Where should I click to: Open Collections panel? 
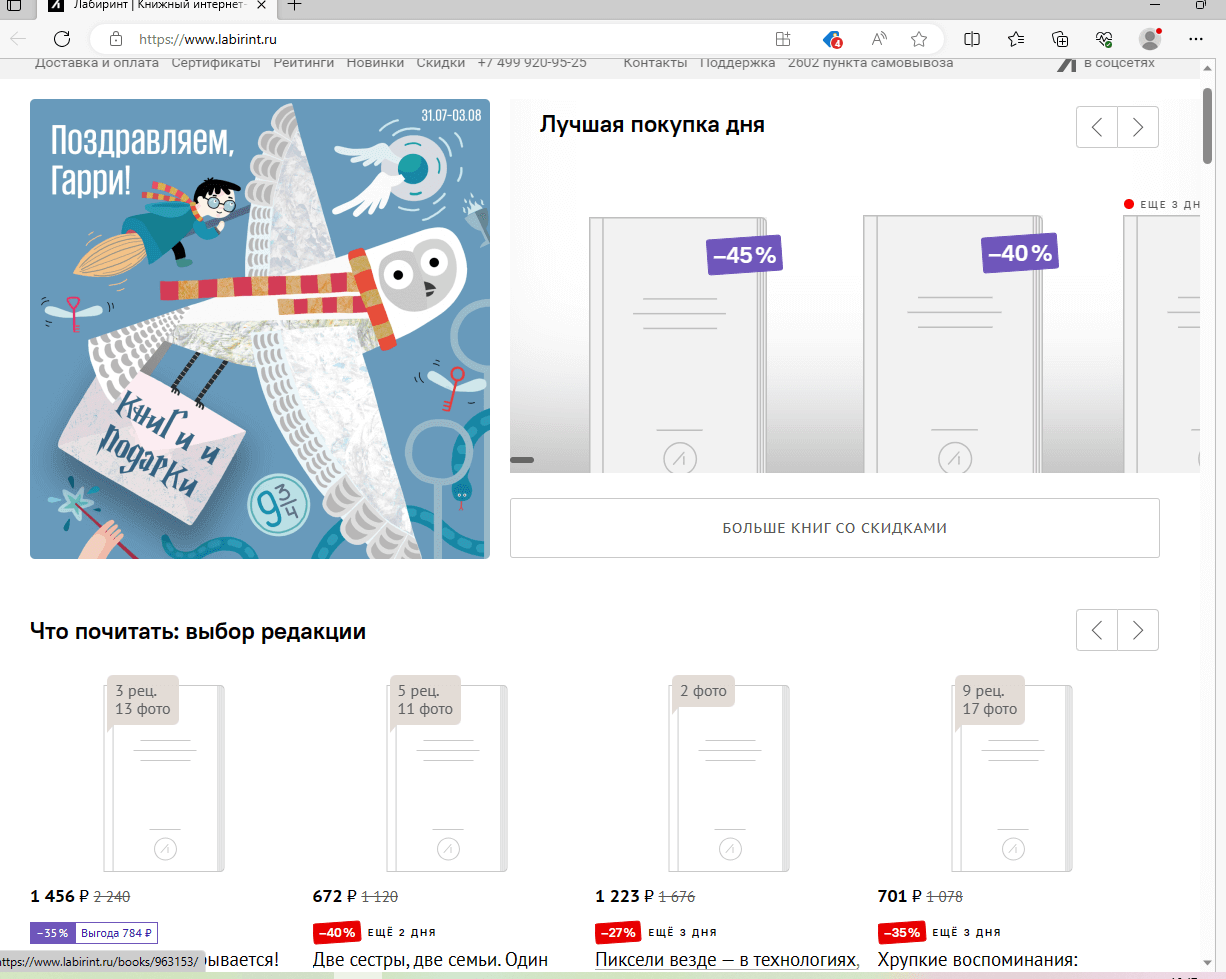[x=1061, y=39]
